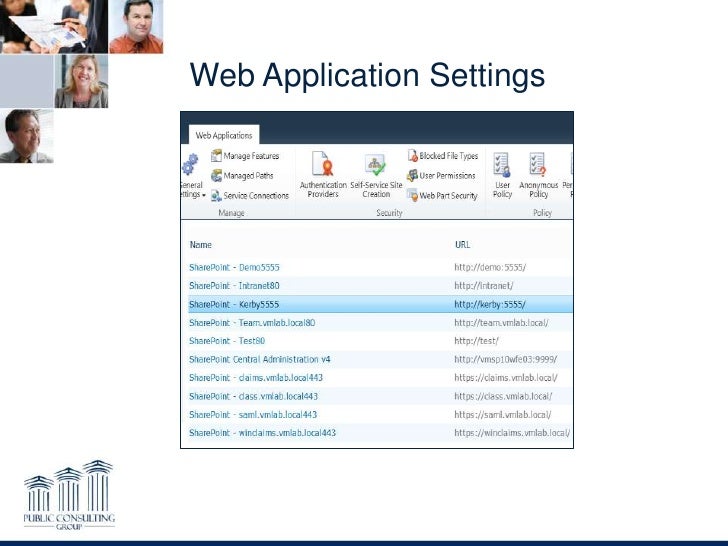Click URL http://kerby:5555/
This screenshot has width=728, height=546.
pos(490,305)
